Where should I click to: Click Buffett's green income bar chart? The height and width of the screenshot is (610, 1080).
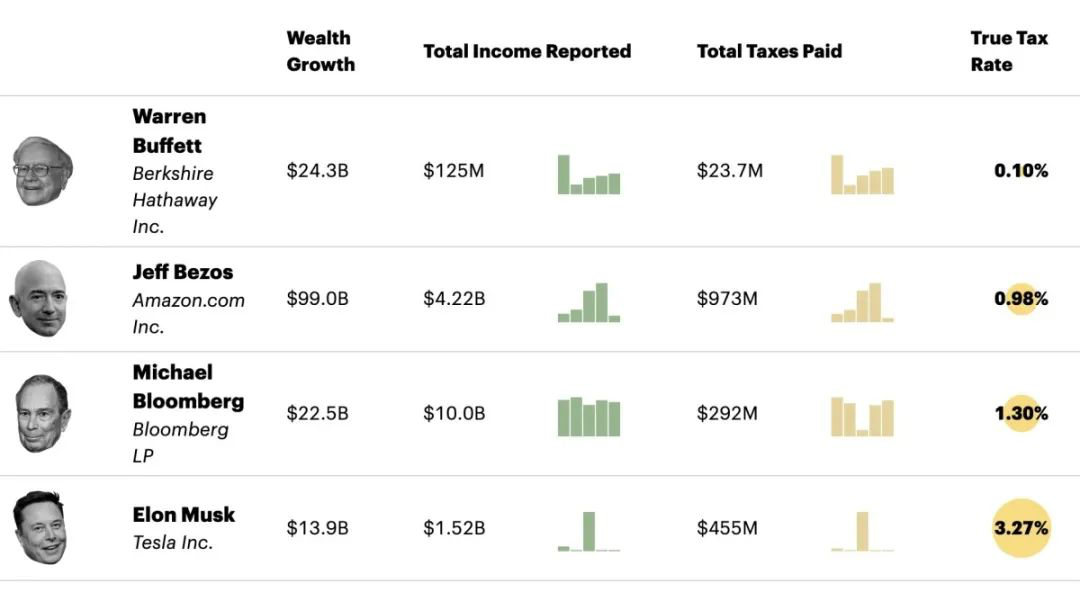pos(589,175)
